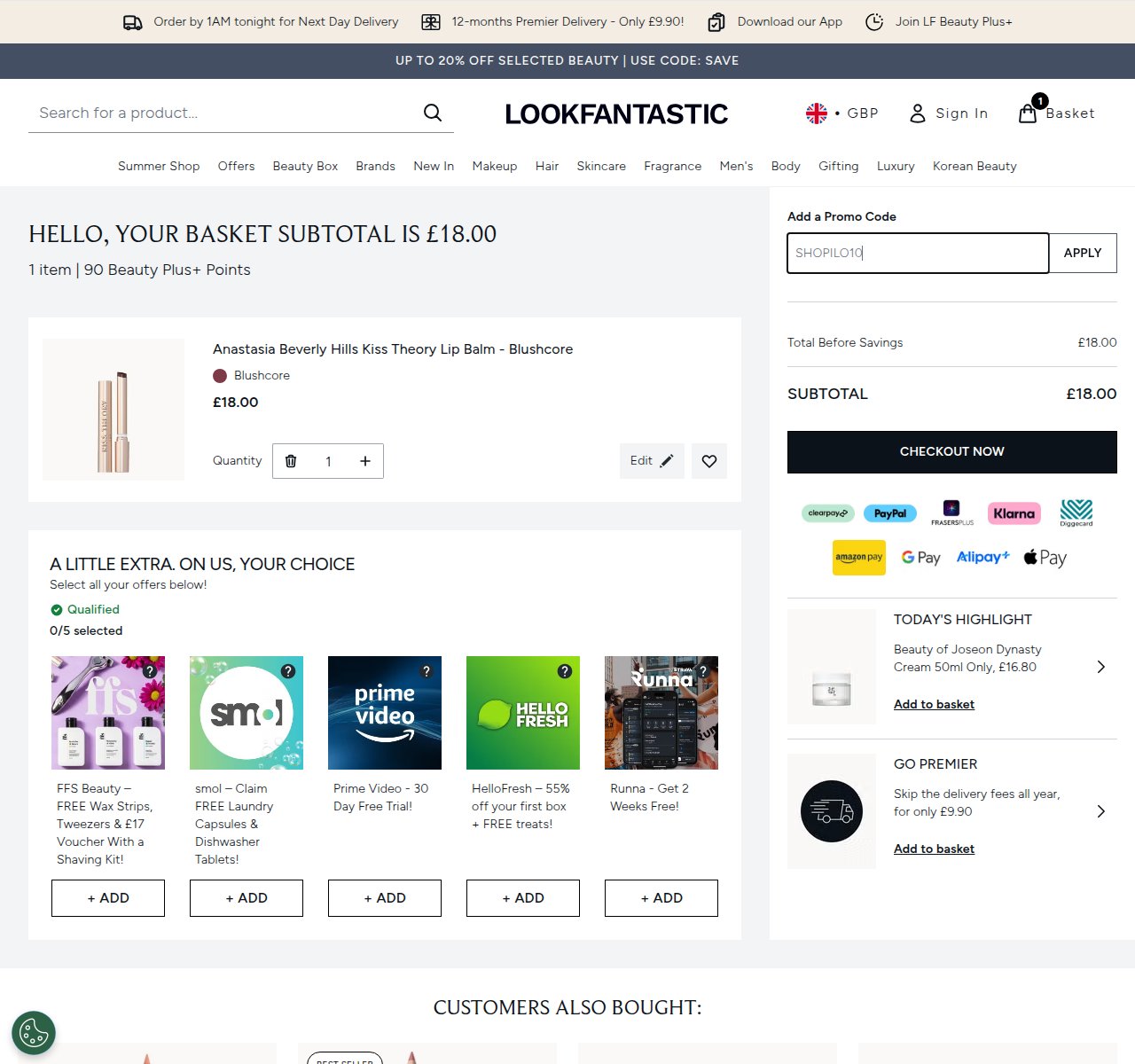Open the Brands menu
Image resolution: width=1135 pixels, height=1064 pixels.
[375, 166]
